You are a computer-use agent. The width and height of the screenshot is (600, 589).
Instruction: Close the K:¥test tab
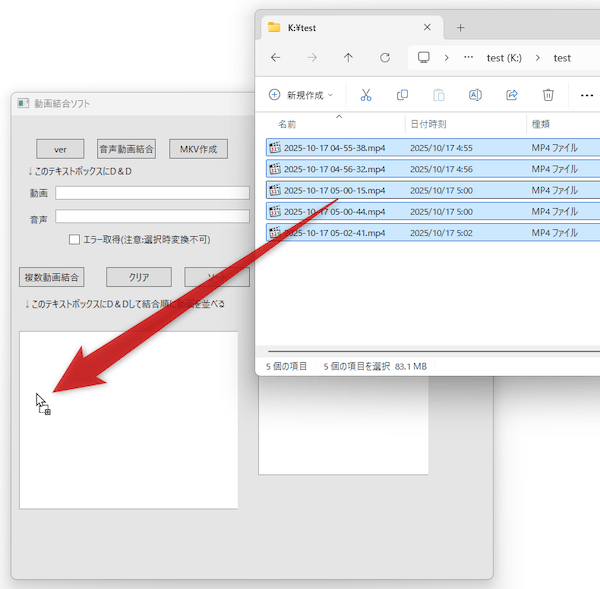click(427, 27)
